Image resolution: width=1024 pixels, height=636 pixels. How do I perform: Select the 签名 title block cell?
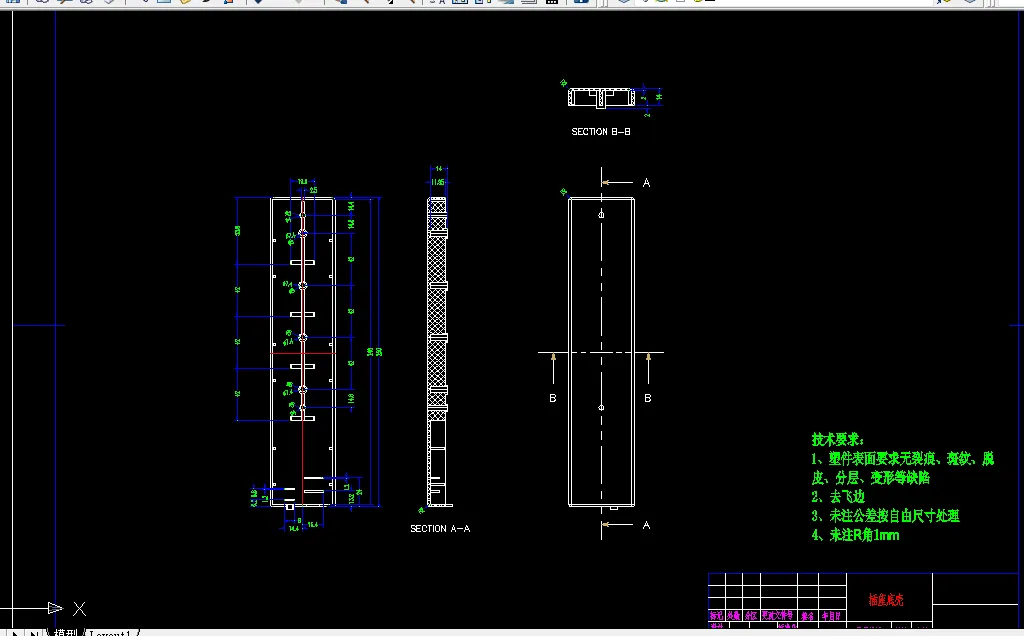tap(807, 616)
